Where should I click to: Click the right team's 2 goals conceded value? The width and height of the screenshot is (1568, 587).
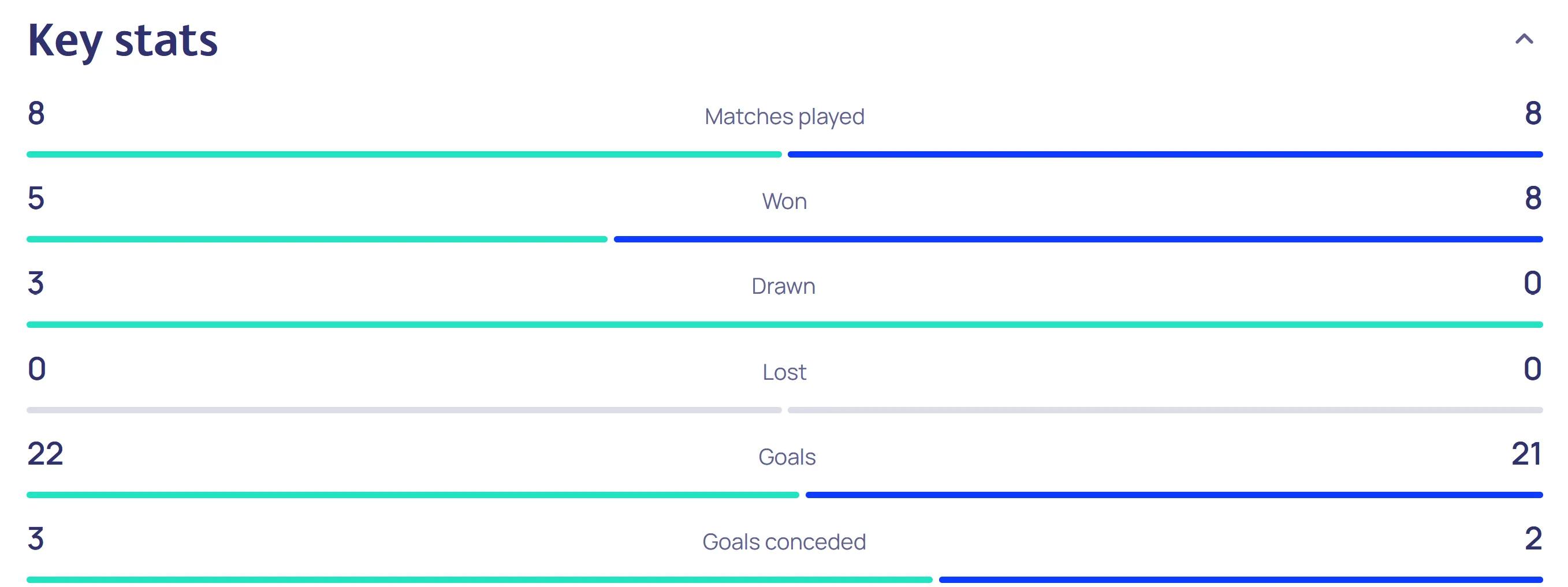pyautogui.click(x=1533, y=540)
